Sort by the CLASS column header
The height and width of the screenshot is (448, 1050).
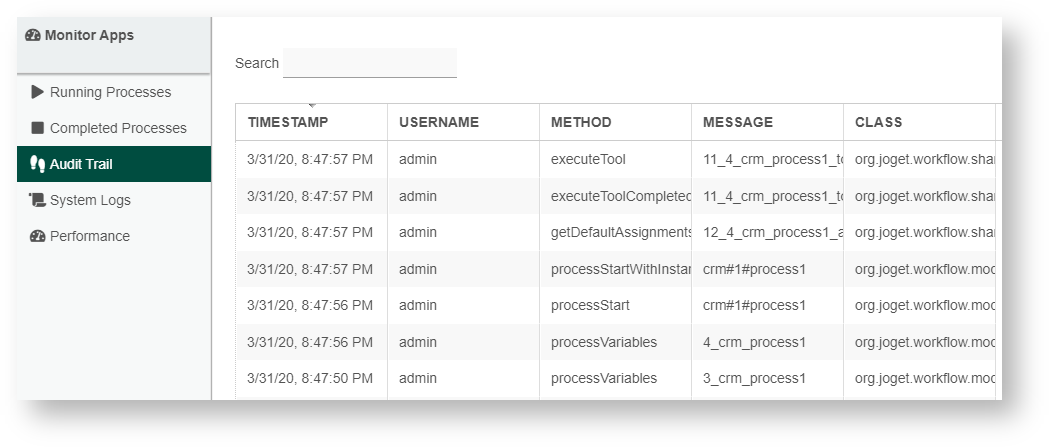(879, 122)
